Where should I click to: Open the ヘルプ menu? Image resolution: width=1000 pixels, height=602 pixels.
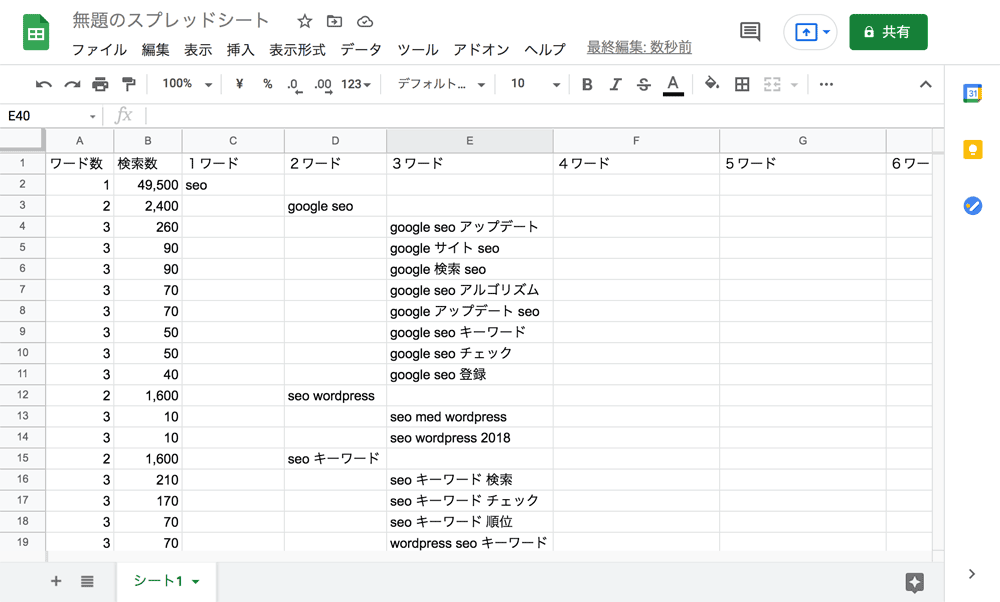click(x=545, y=49)
